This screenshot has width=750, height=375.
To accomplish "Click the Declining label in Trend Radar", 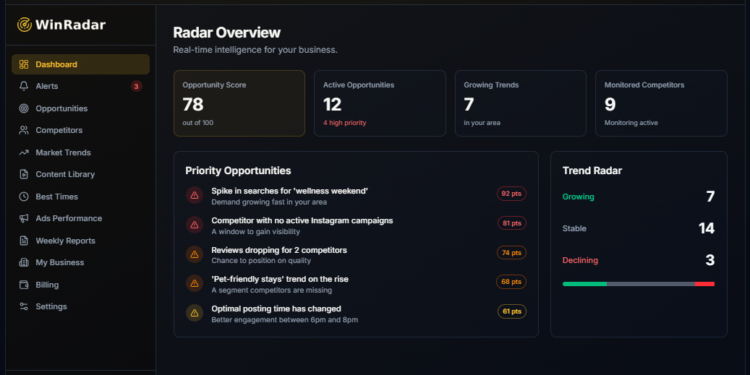I will pyautogui.click(x=580, y=260).
